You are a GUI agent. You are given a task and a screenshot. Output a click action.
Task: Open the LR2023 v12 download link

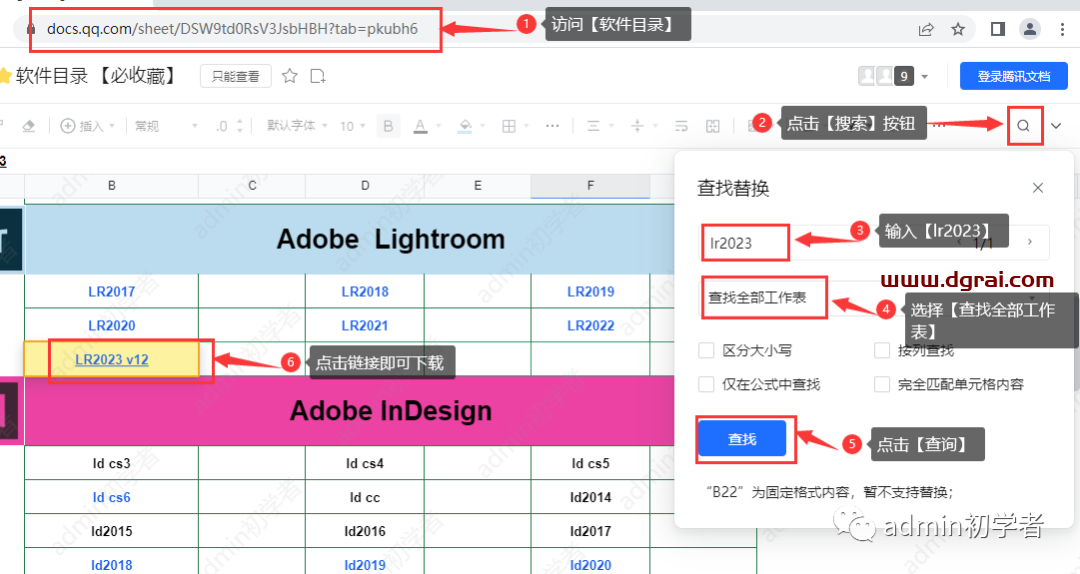(x=112, y=360)
